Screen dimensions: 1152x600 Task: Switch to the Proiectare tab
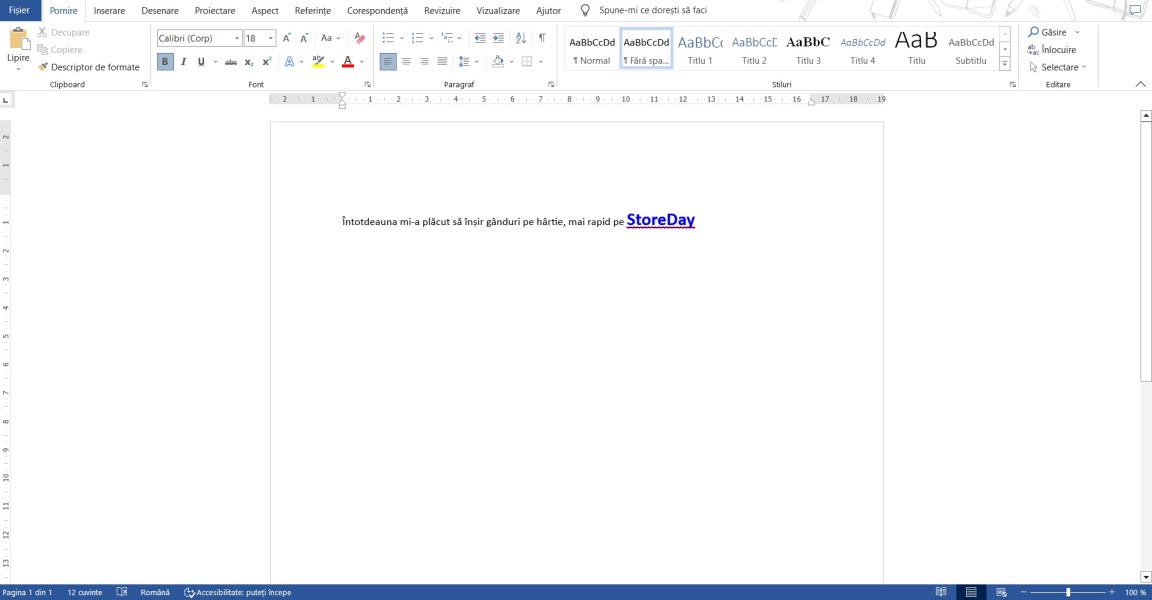(215, 10)
